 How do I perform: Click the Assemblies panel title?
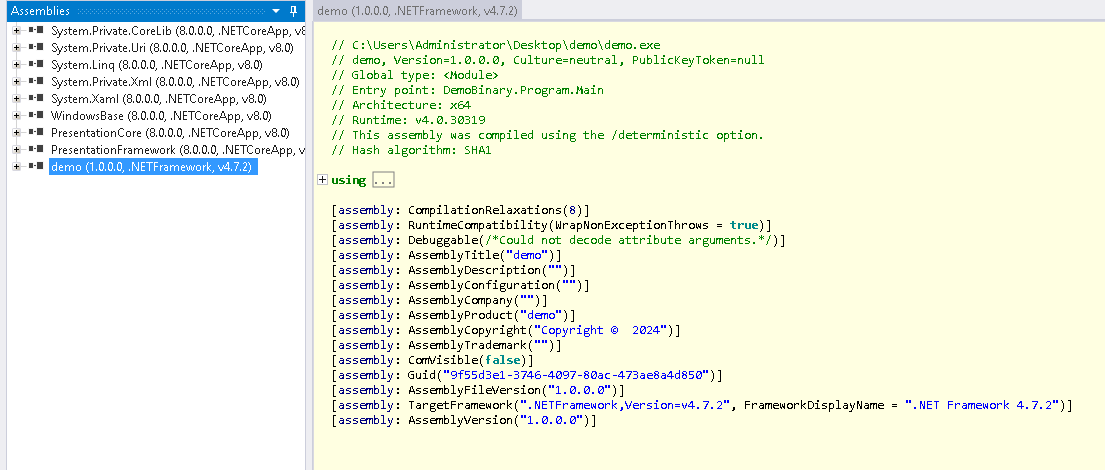tap(40, 11)
